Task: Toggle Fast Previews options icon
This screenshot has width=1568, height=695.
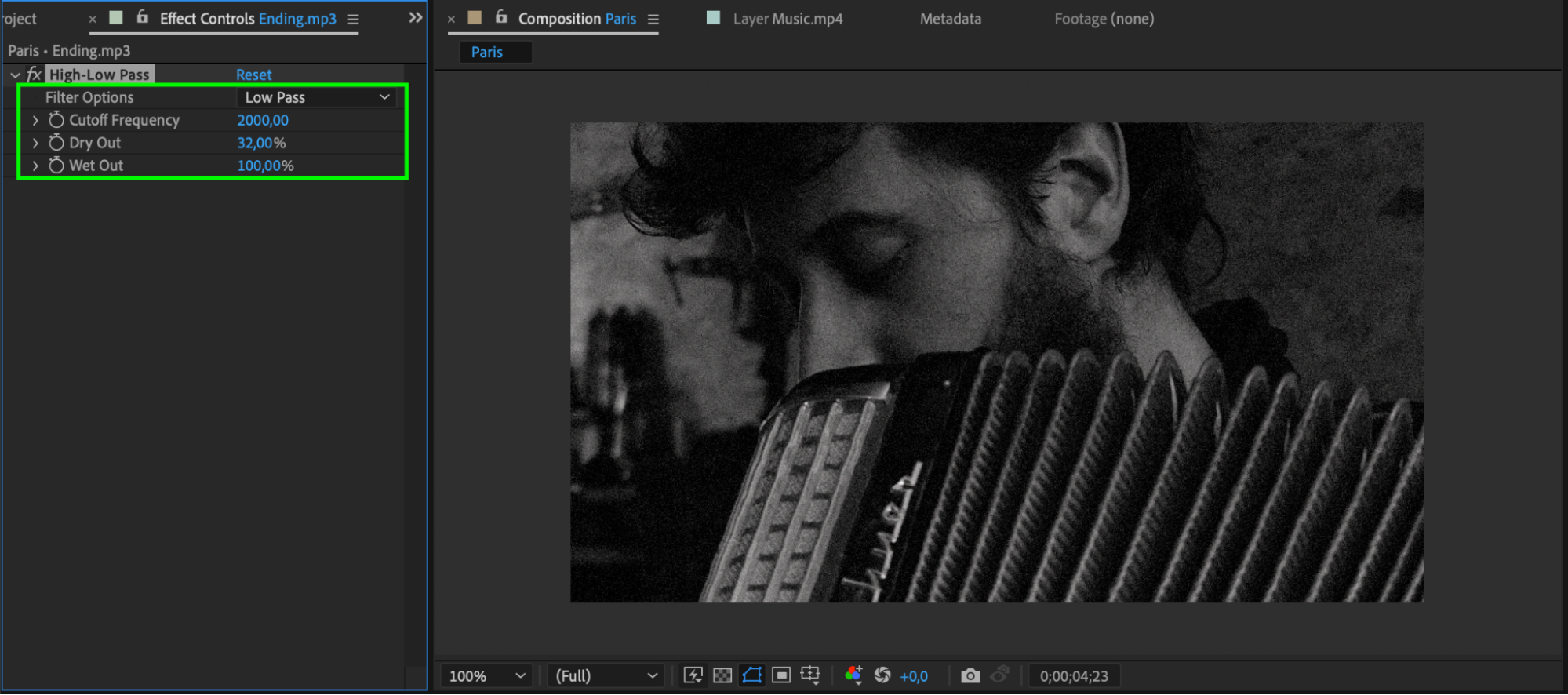Action: [x=693, y=675]
